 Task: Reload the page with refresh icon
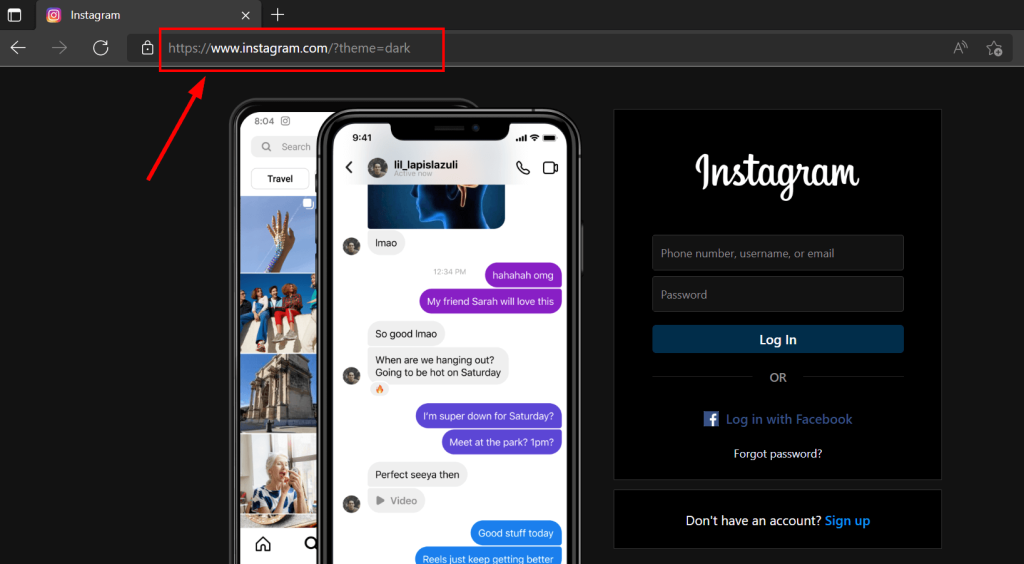101,48
